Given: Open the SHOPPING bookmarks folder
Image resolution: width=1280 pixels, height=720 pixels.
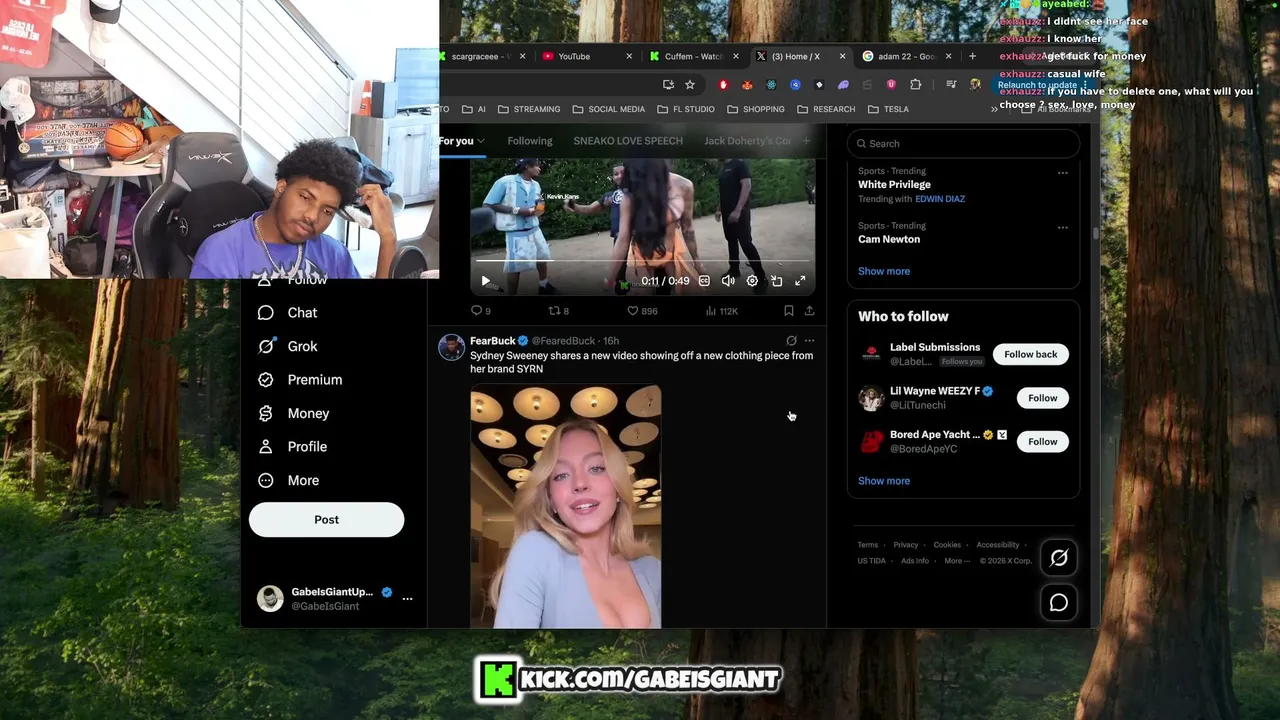Looking at the screenshot, I should pos(756,109).
